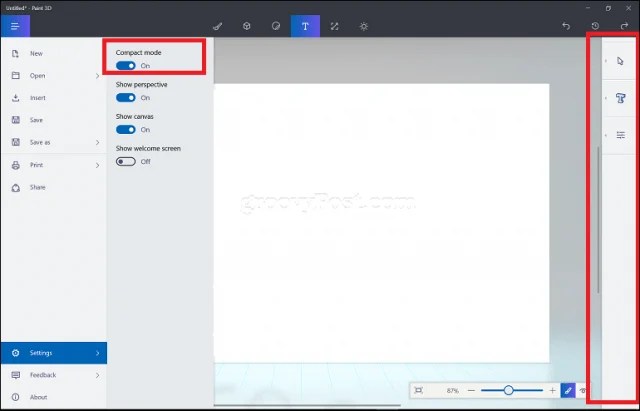Choose Save as from the menu
This screenshot has height=411, width=640.
pyautogui.click(x=53, y=142)
